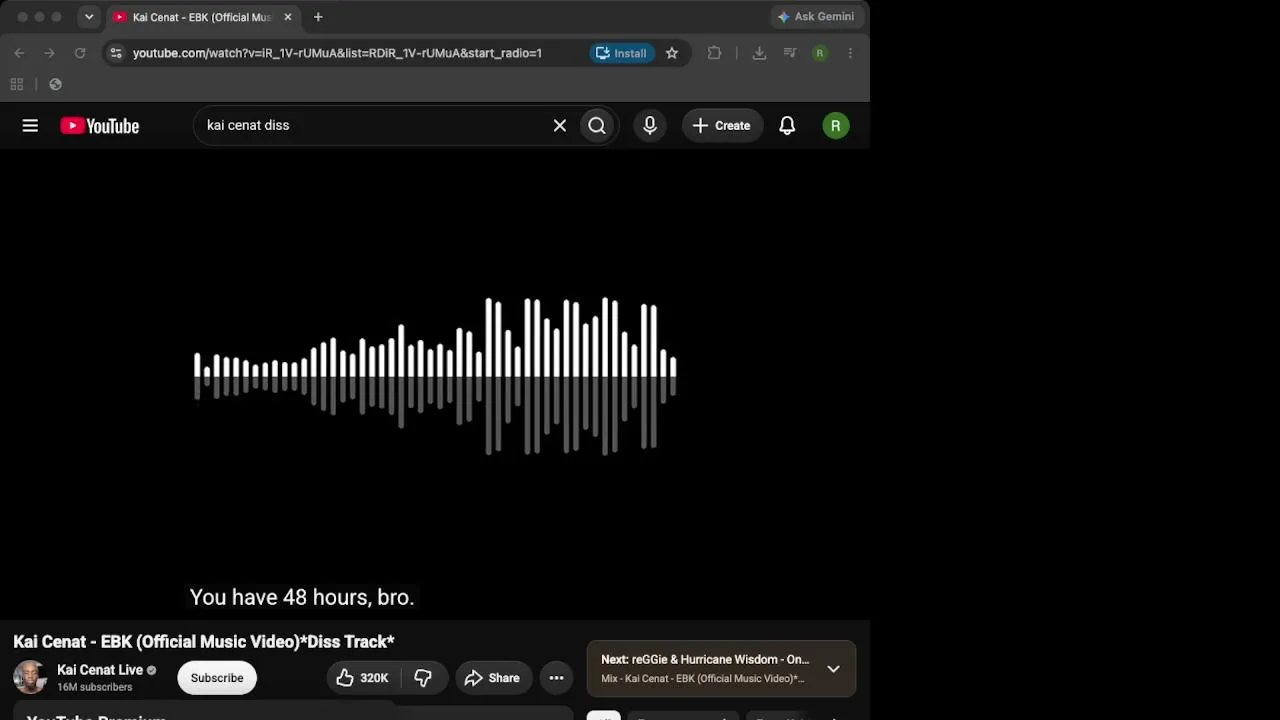Open Chrome three-dot menu
The image size is (1280, 720).
click(x=850, y=53)
